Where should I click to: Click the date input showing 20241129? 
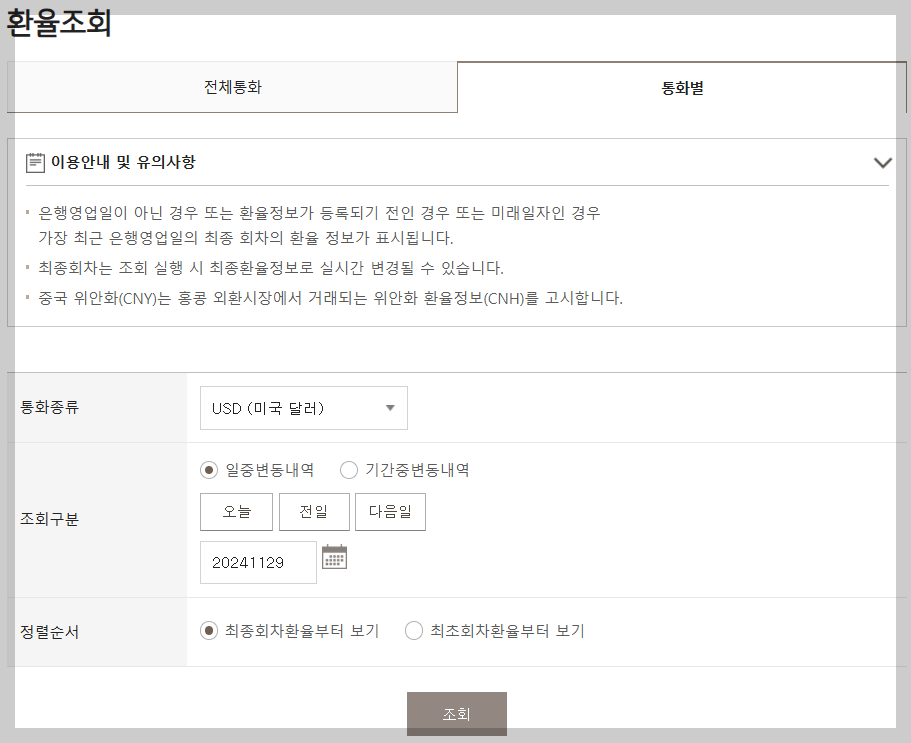[257, 562]
